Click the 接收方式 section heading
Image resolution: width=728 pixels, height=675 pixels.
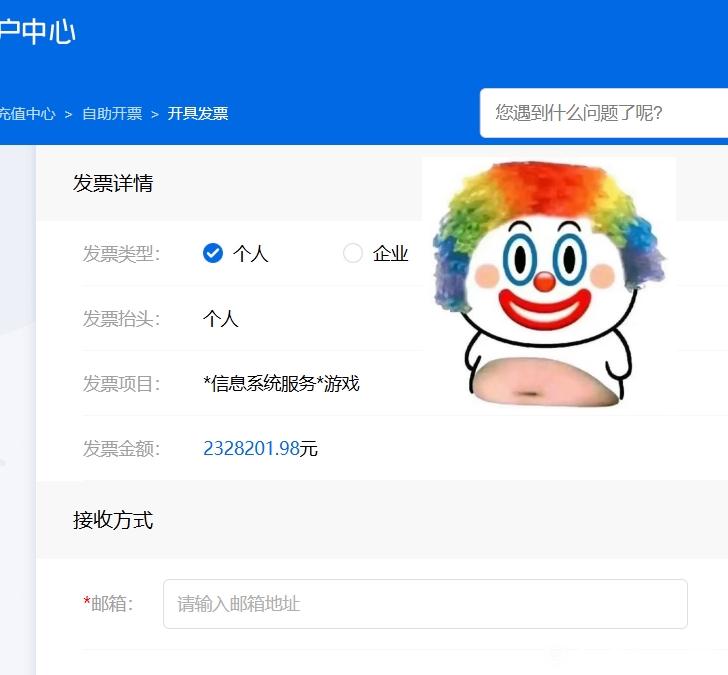[113, 520]
